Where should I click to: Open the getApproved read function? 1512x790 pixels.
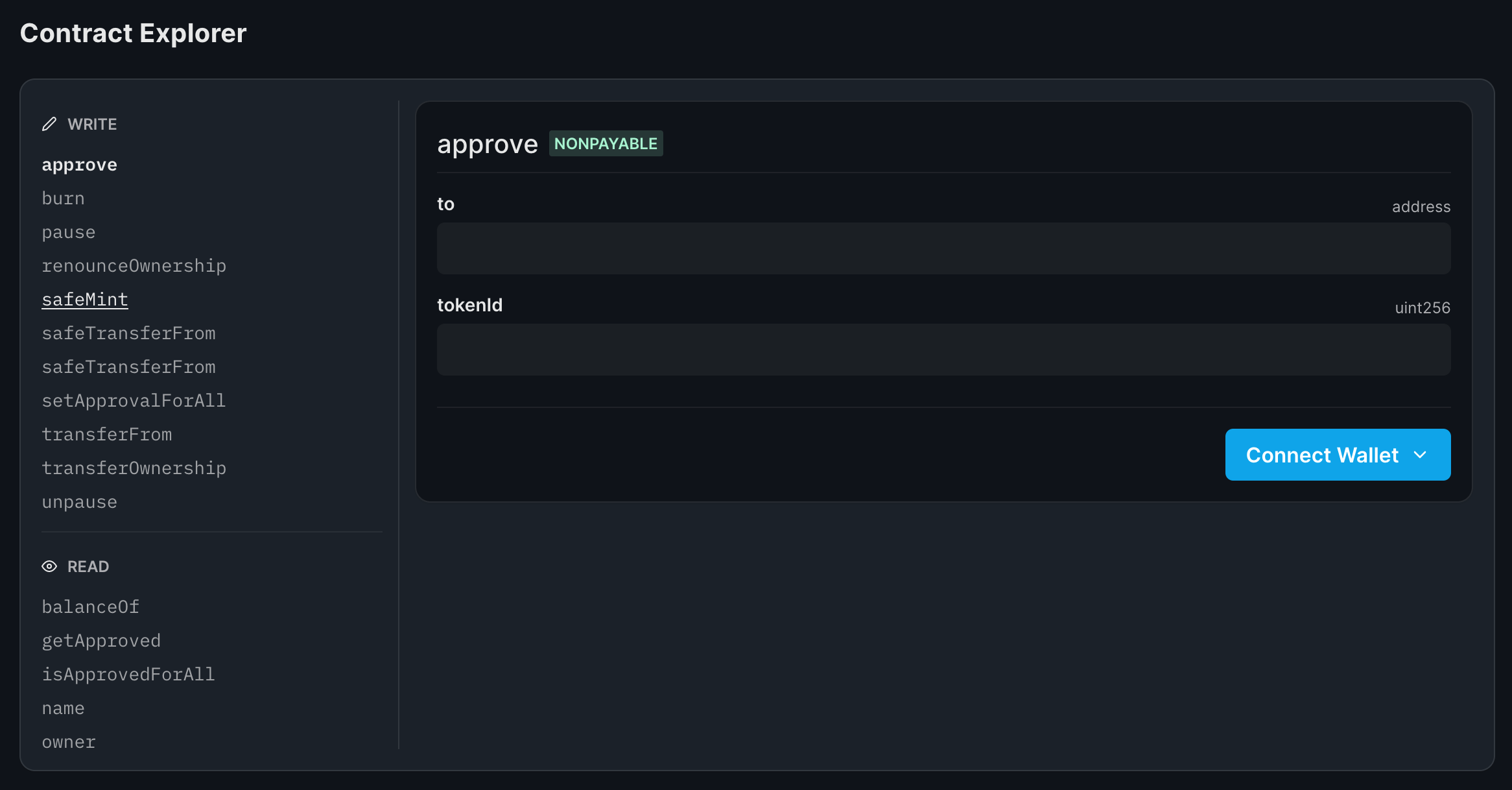pyautogui.click(x=101, y=640)
